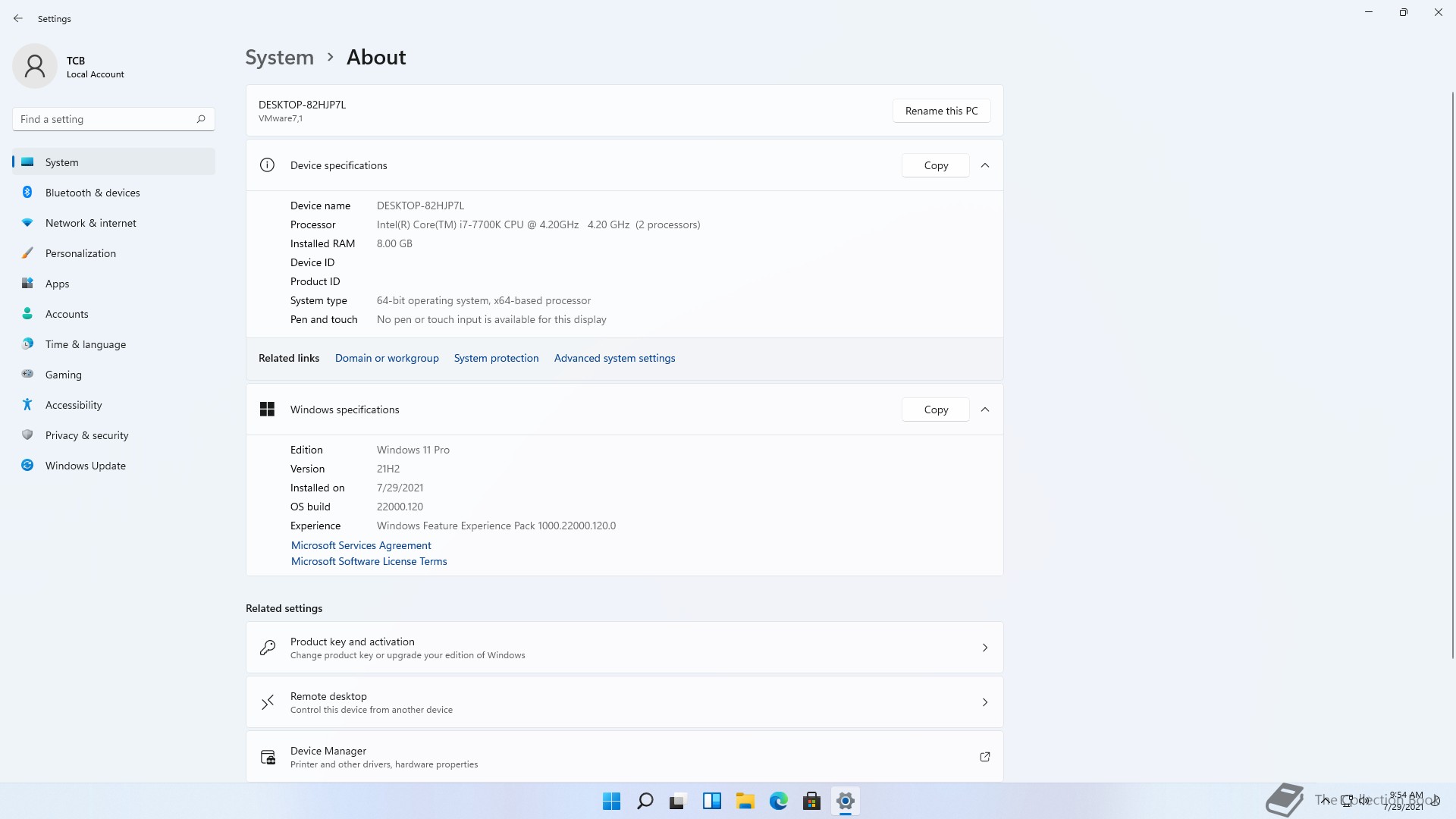The image size is (1456, 819).
Task: Open the Start menu on taskbar
Action: point(611,801)
